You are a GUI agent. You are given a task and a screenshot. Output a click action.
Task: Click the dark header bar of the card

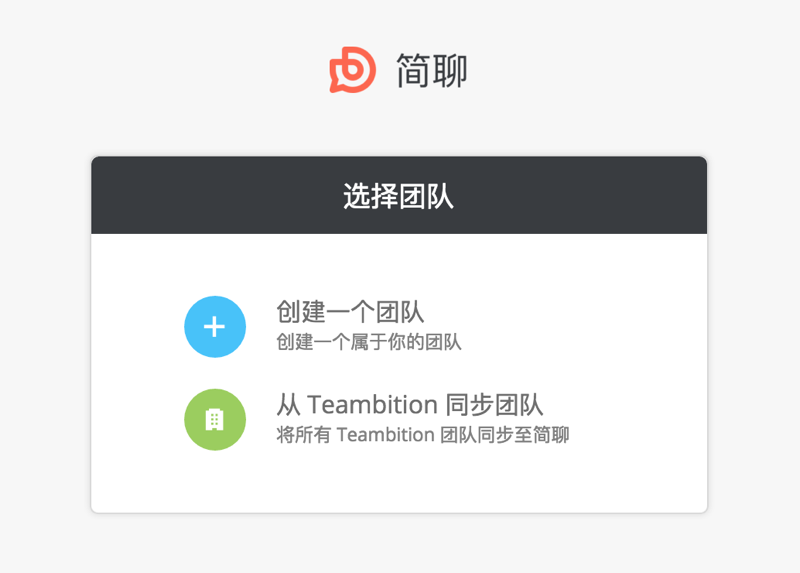(x=399, y=195)
